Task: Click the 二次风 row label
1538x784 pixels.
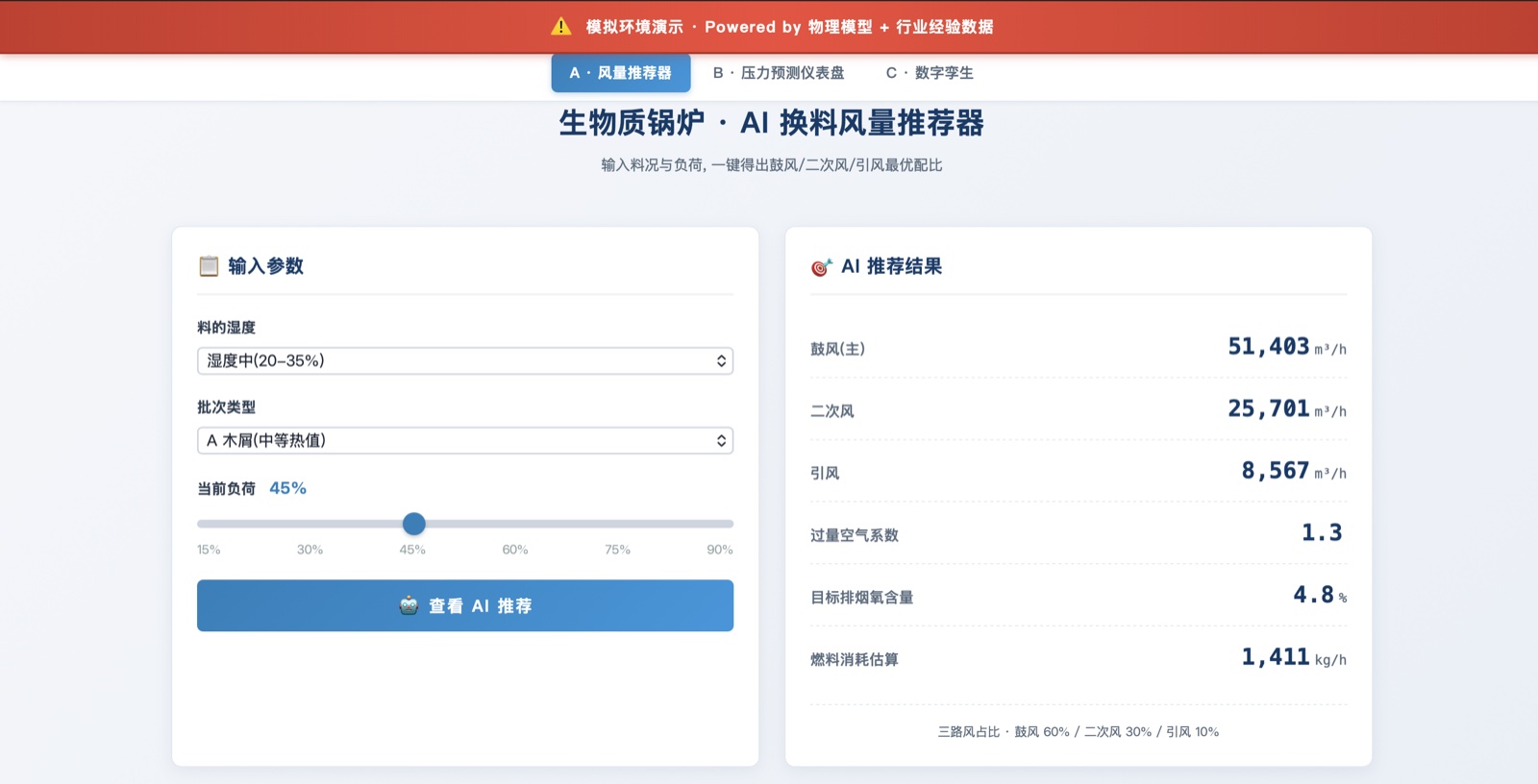Action: (832, 411)
